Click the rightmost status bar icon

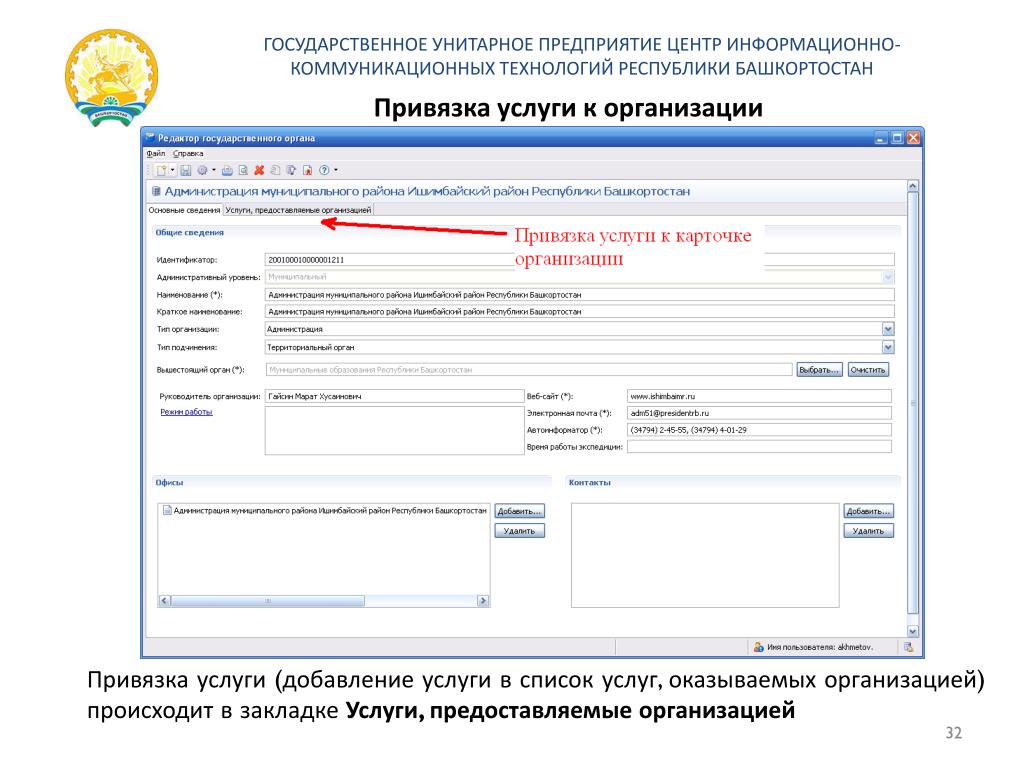coord(908,647)
